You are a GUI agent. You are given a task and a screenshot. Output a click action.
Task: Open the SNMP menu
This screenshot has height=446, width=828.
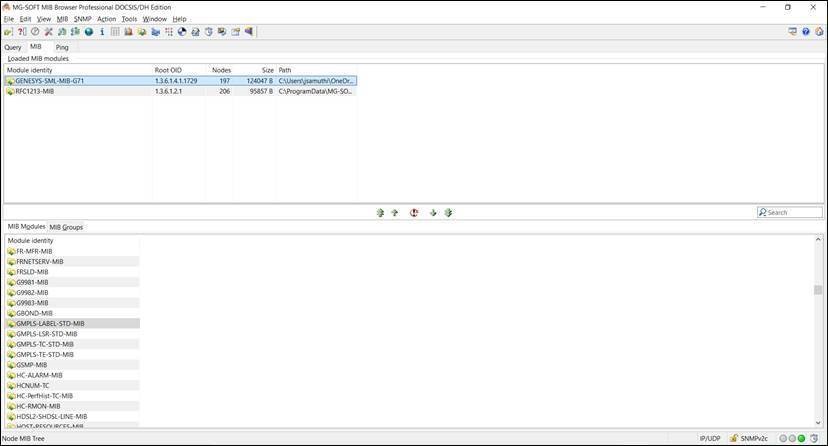point(82,19)
